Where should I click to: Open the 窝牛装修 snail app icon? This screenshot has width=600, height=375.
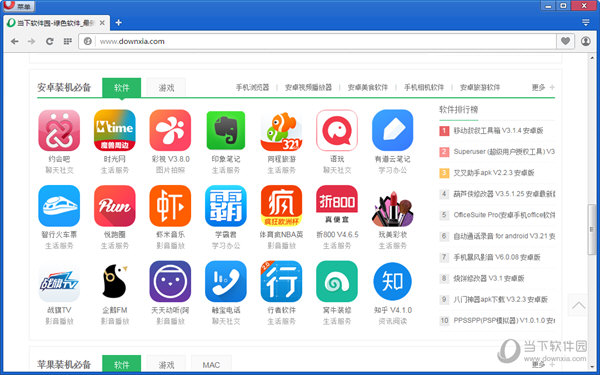[337, 282]
